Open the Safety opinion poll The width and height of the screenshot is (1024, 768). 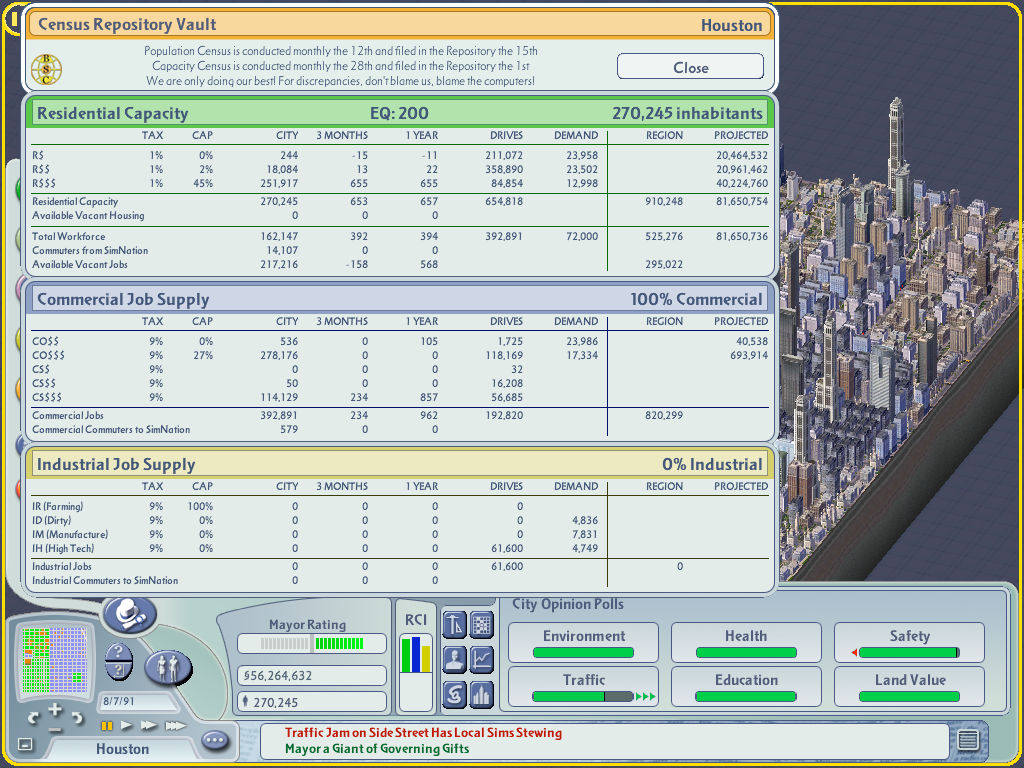pyautogui.click(x=909, y=642)
